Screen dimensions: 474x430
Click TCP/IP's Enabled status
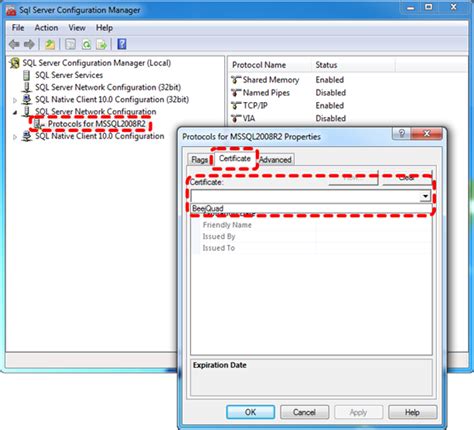click(x=330, y=106)
